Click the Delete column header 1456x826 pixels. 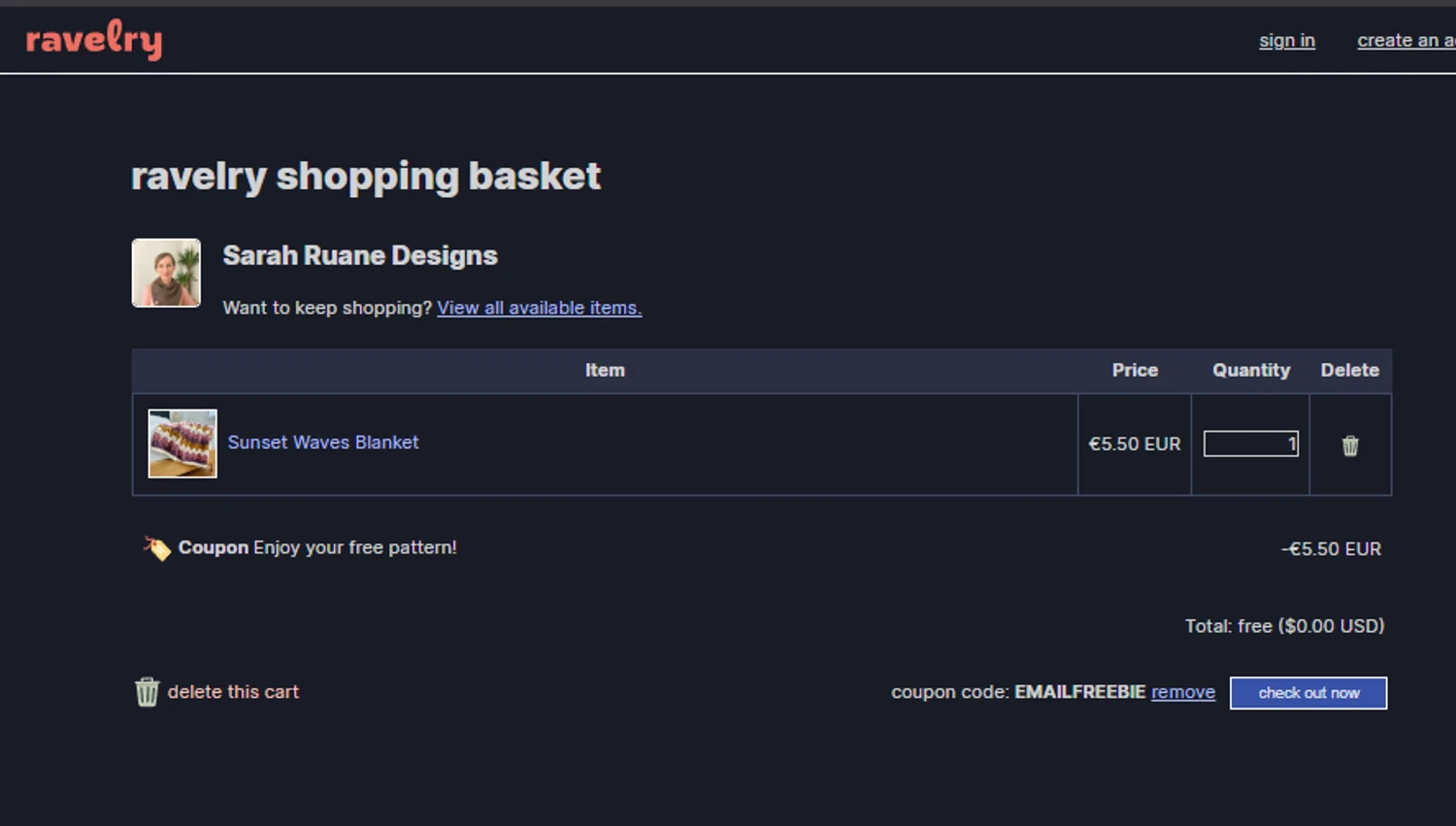click(x=1349, y=370)
